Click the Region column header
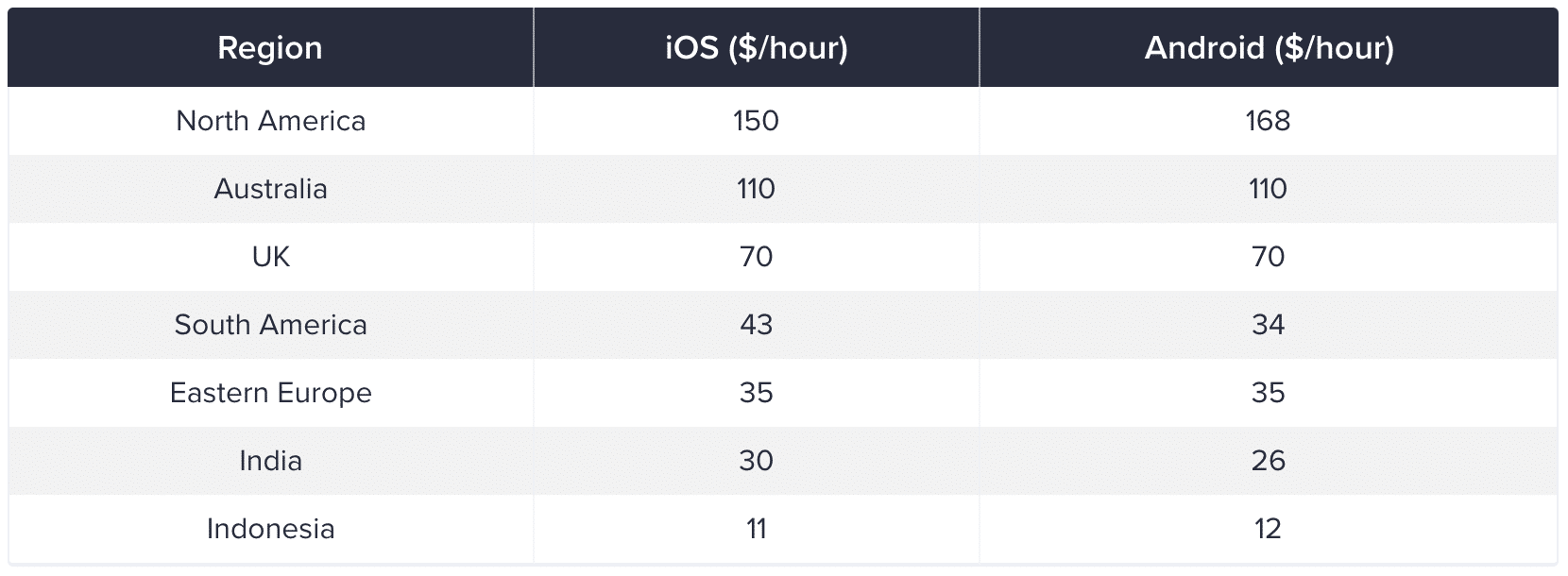The height and width of the screenshot is (576, 1568). click(x=270, y=48)
